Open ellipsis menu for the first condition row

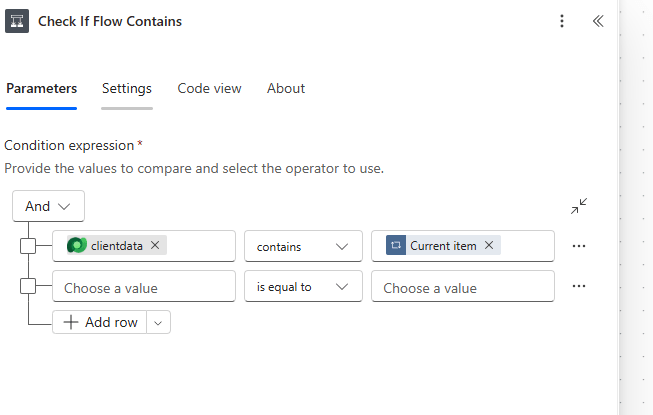[x=578, y=246]
